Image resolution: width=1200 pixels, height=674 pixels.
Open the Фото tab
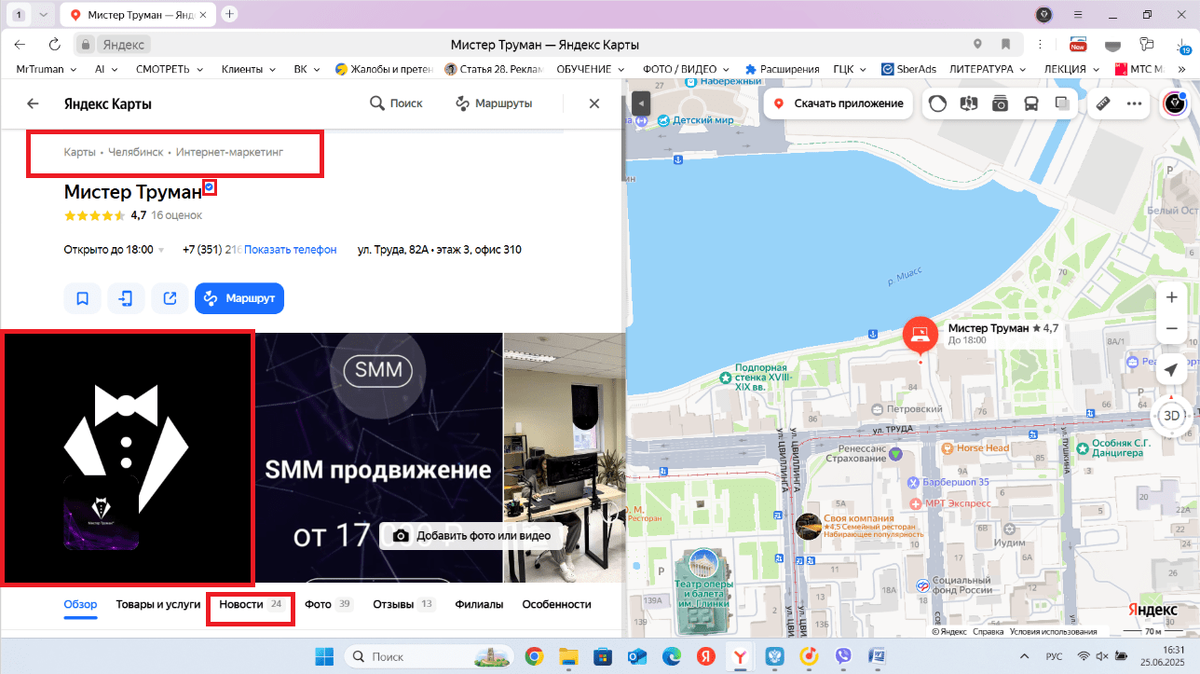[x=329, y=605]
